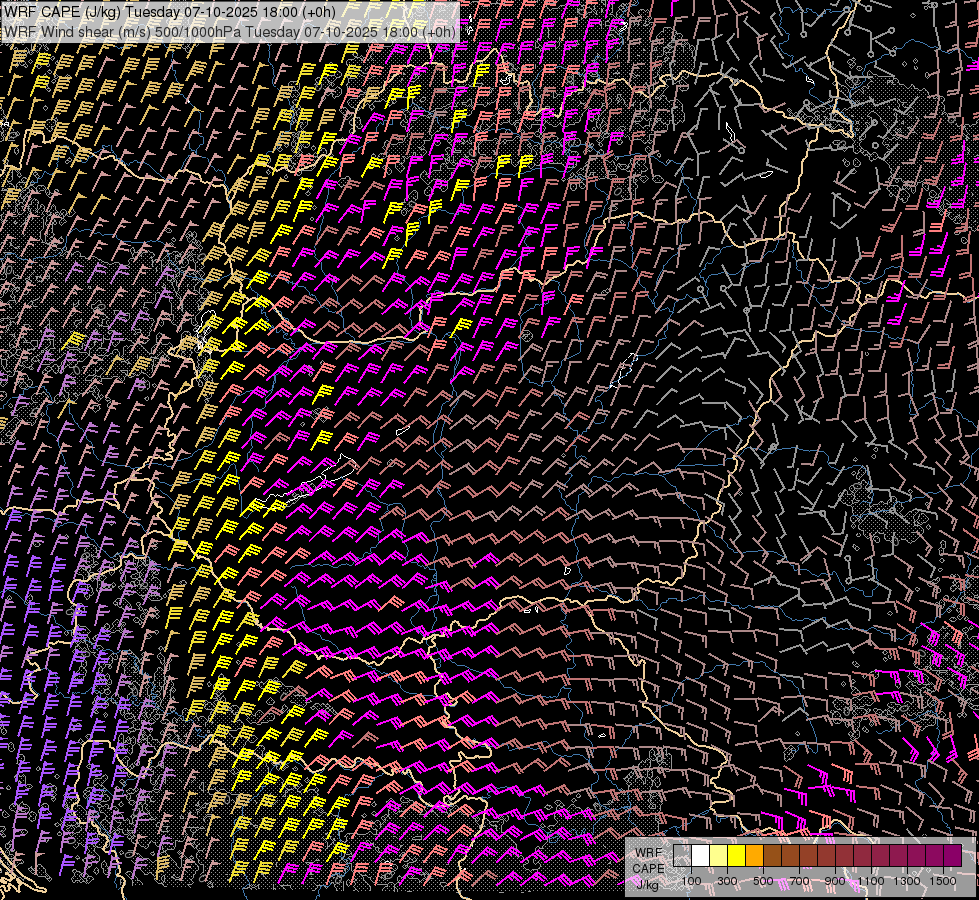The image size is (979, 900).
Task: Click the "J/kg" unit label in the legend
Action: point(647,884)
